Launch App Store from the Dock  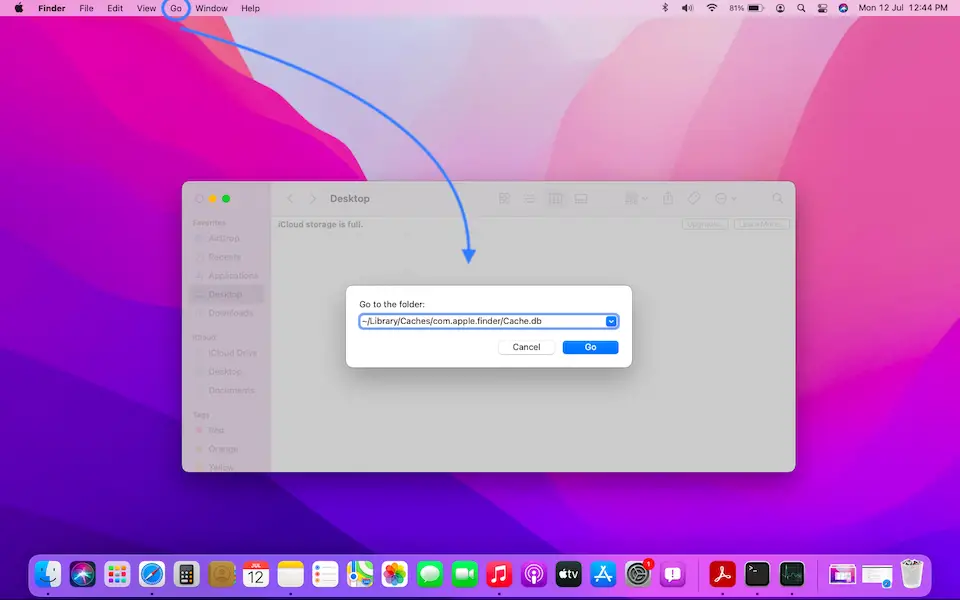coord(603,574)
